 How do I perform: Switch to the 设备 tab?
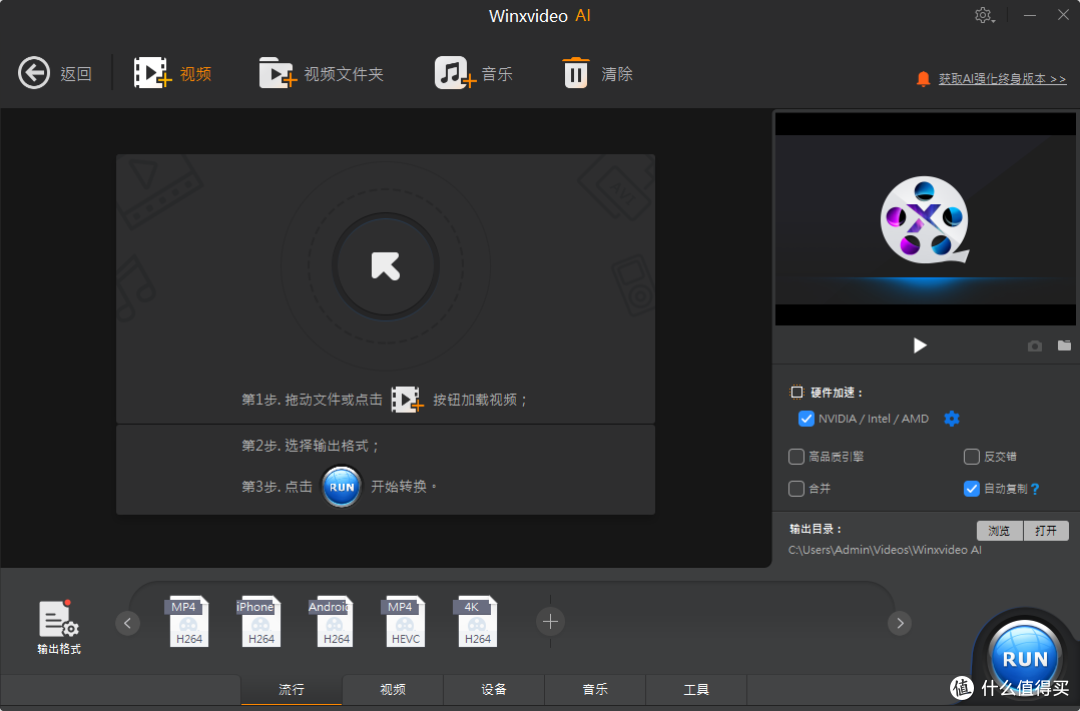click(x=494, y=690)
